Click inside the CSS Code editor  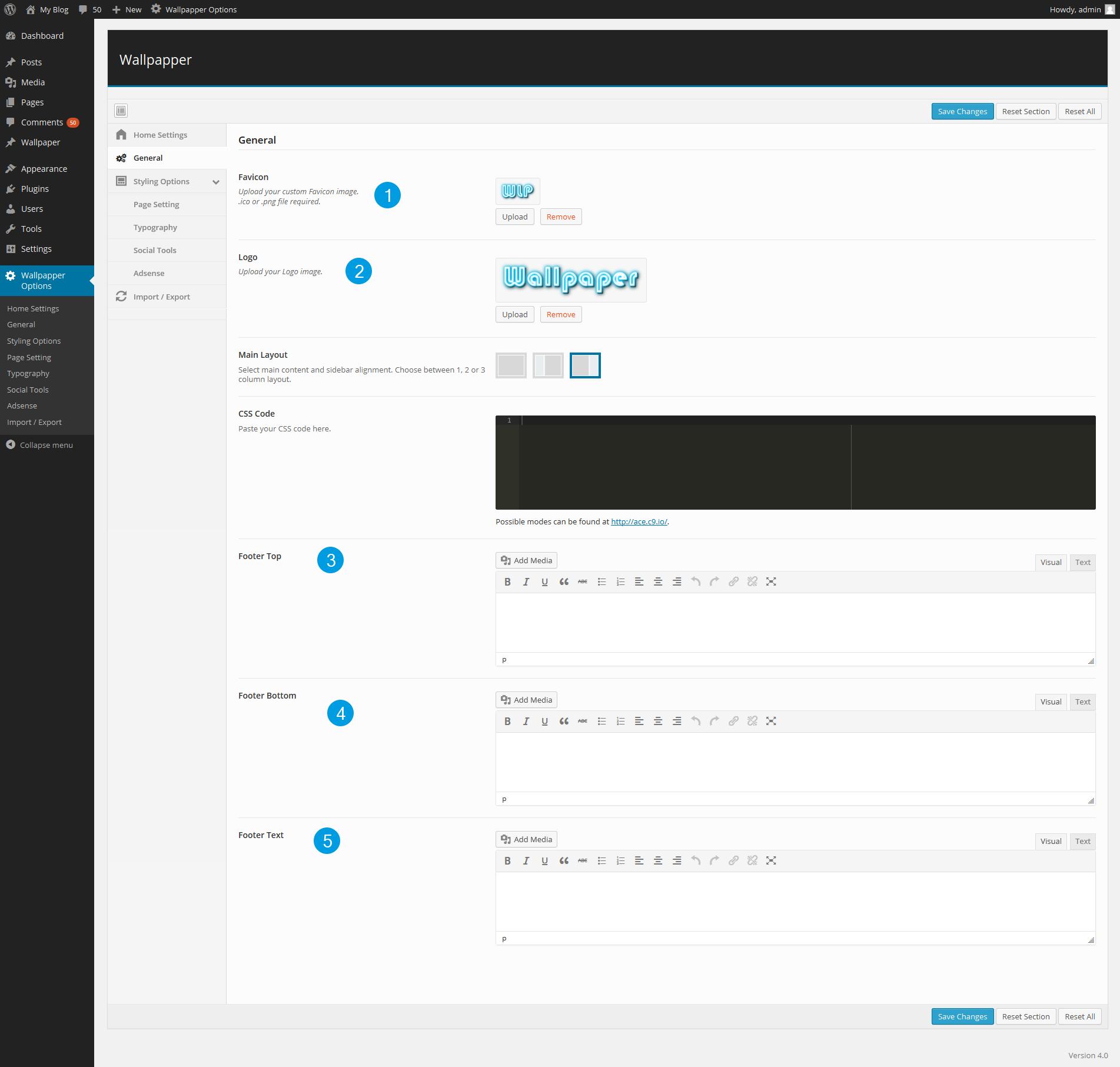click(x=683, y=465)
